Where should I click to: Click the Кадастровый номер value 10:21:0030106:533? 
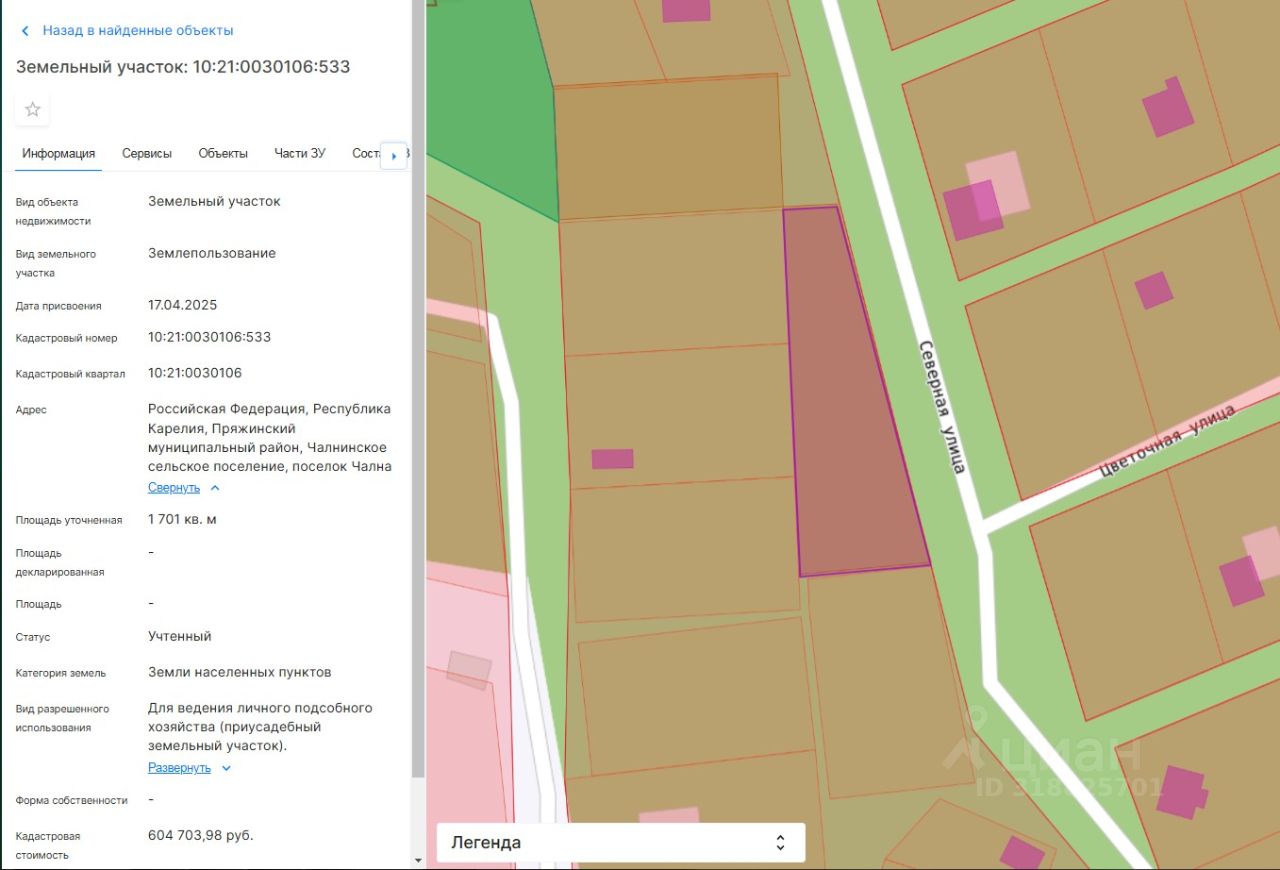pyautogui.click(x=209, y=337)
